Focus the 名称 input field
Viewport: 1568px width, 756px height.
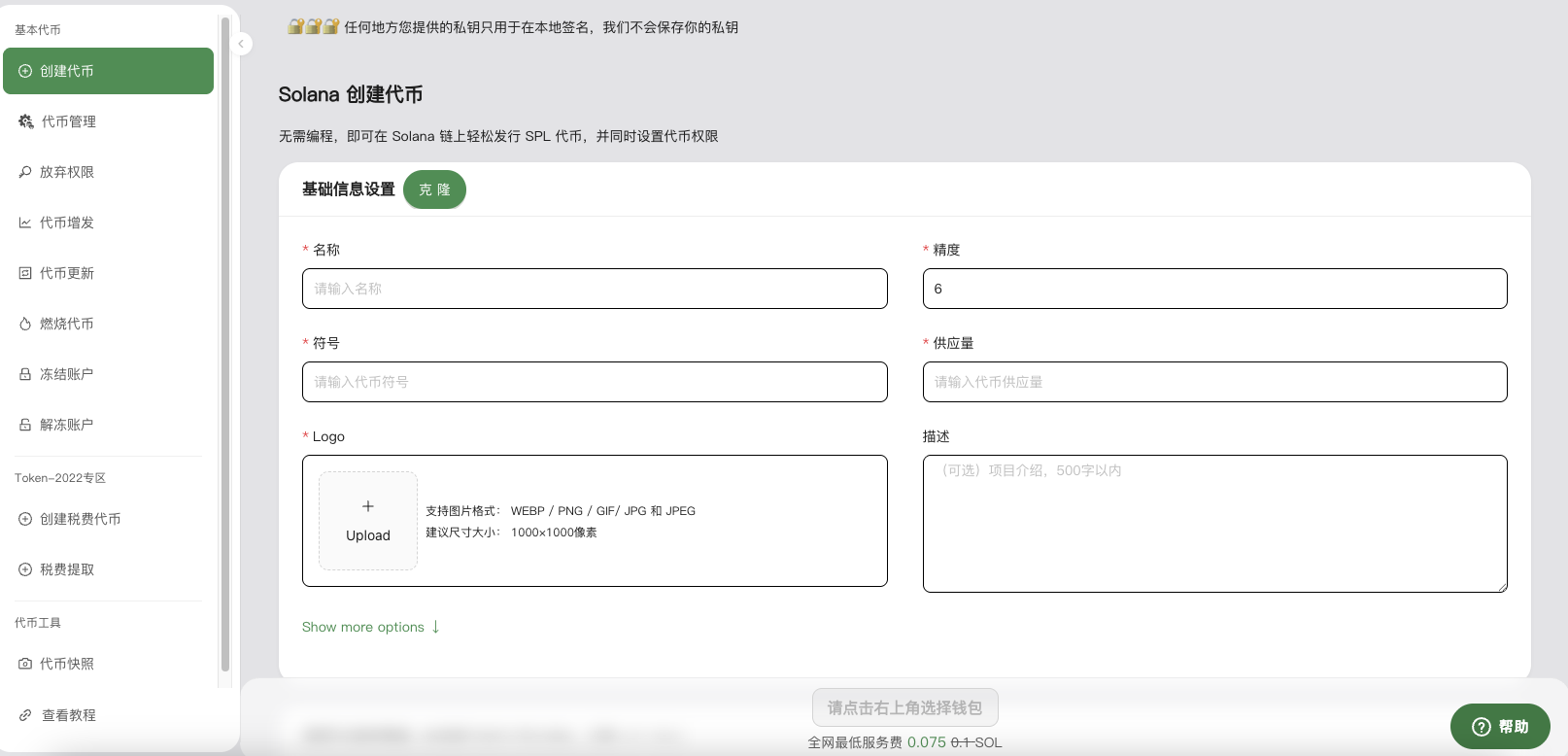click(x=595, y=289)
